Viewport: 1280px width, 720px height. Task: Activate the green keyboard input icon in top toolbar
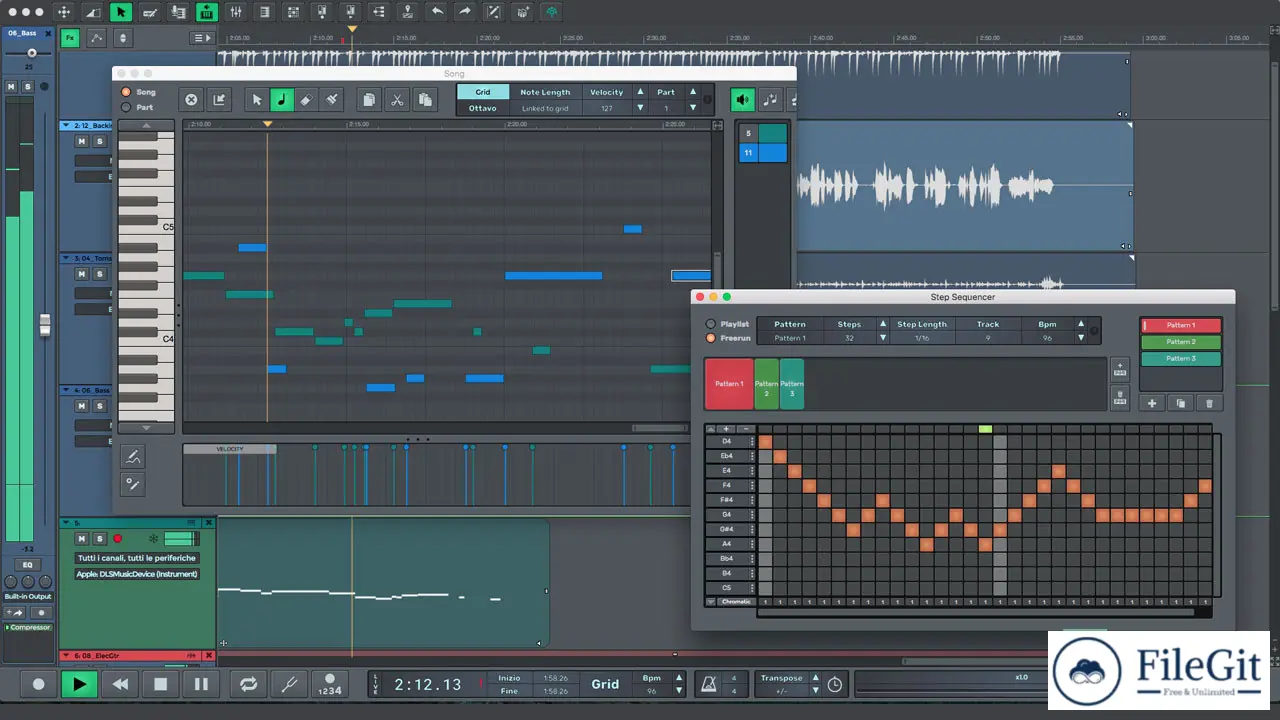click(207, 12)
